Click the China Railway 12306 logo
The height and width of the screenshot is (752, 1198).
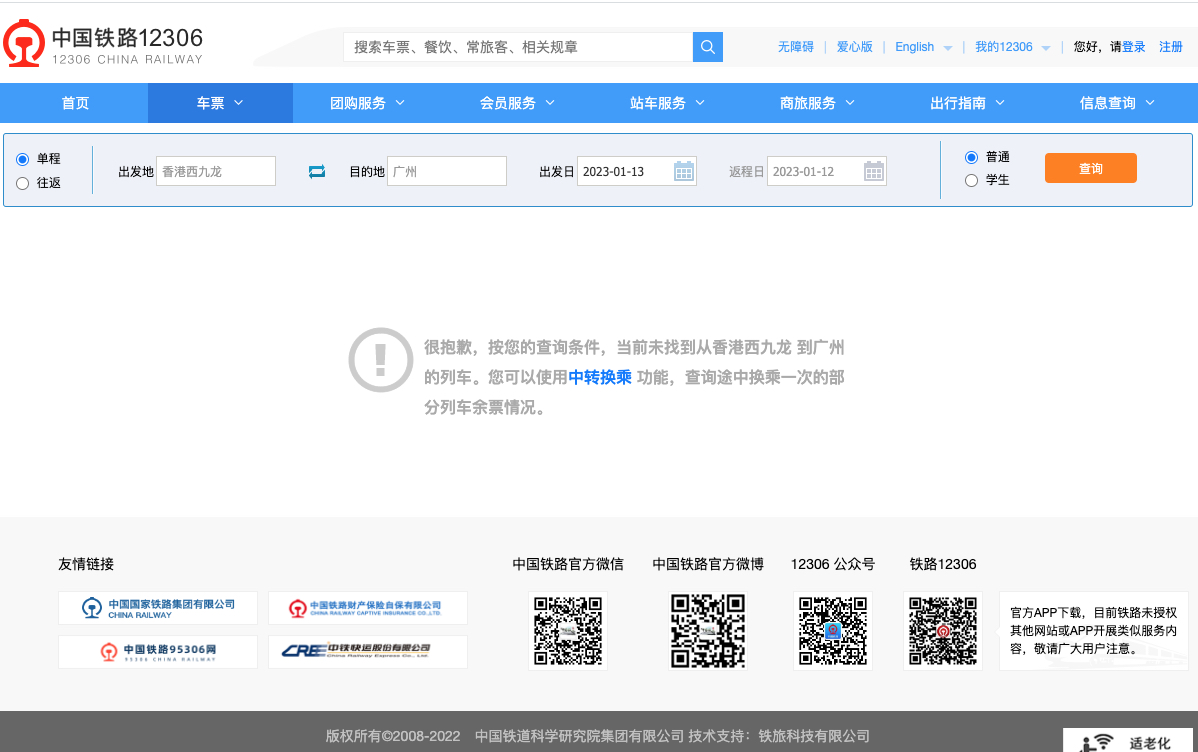(x=103, y=45)
